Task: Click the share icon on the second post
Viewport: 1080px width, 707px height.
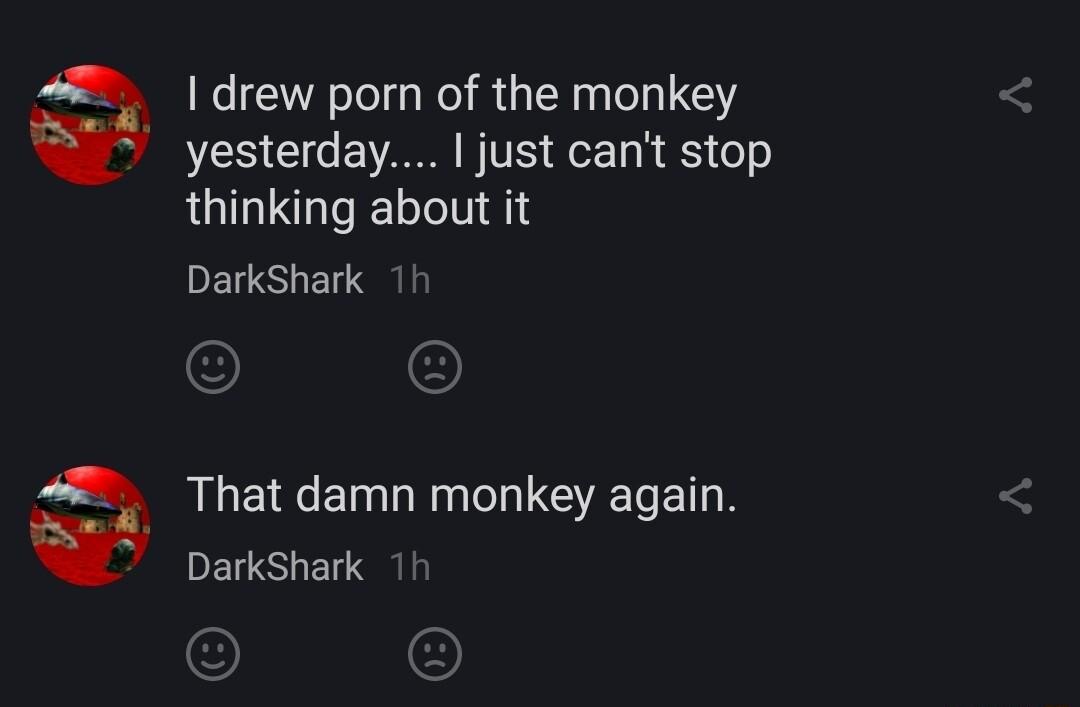Action: point(1016,495)
